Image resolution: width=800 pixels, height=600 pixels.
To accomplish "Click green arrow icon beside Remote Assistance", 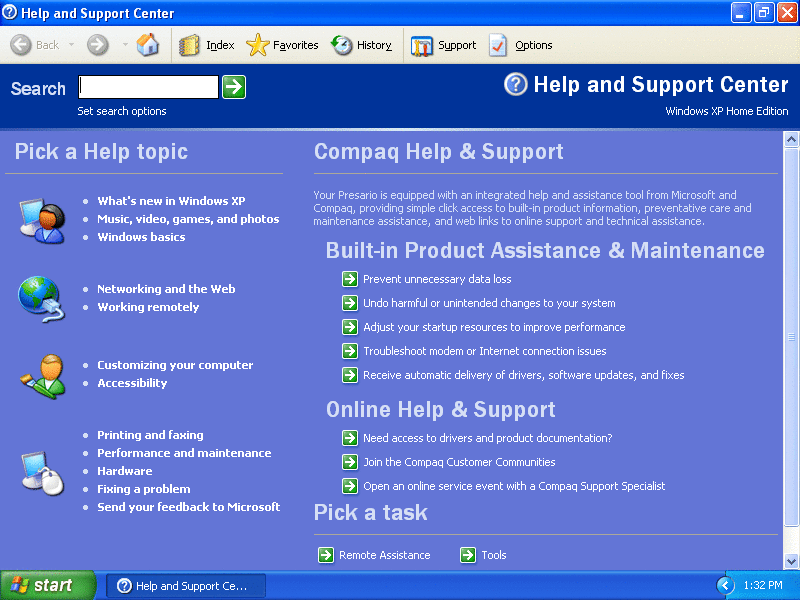I will coord(326,555).
